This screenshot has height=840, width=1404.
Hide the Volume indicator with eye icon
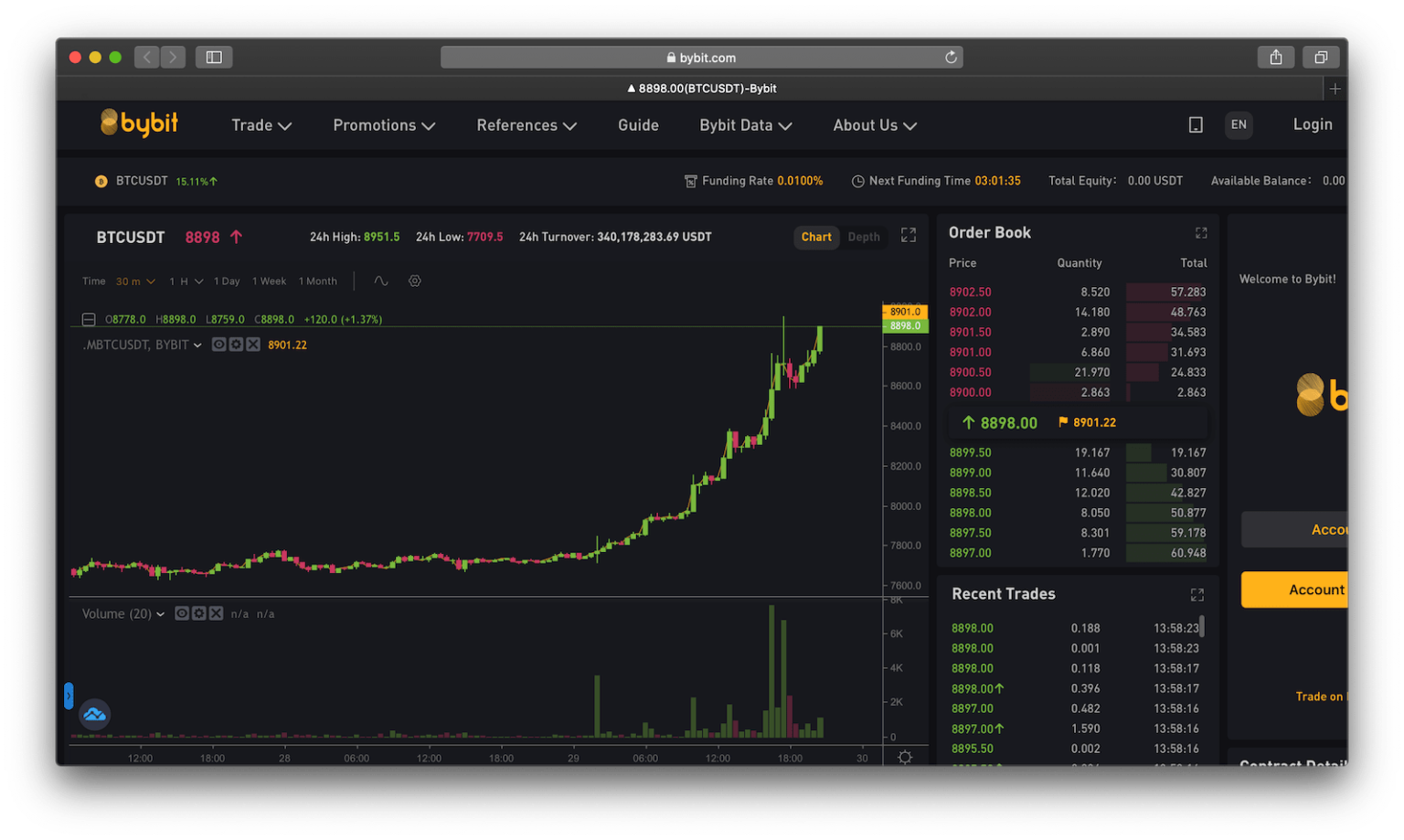click(182, 613)
